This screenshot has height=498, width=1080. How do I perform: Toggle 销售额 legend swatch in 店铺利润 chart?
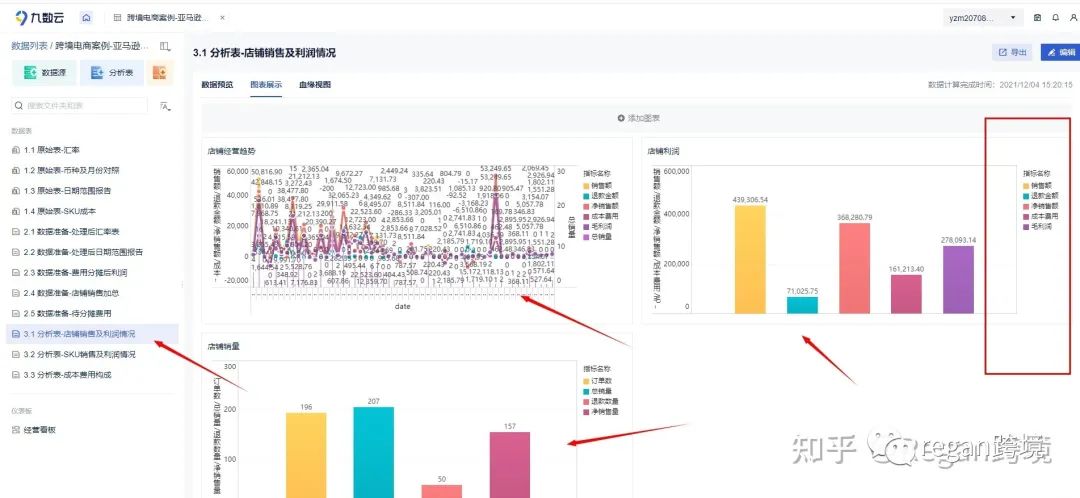click(1027, 186)
